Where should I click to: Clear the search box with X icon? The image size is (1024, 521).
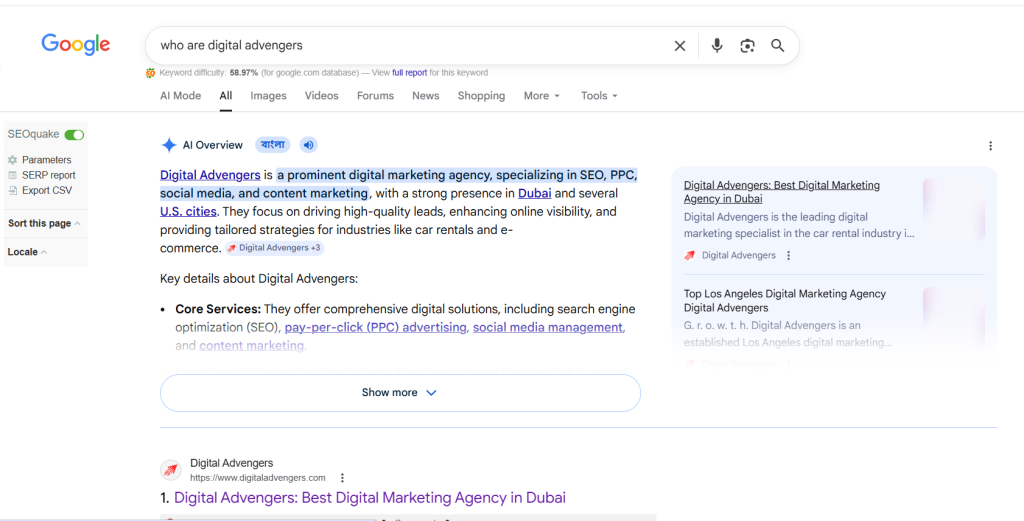coord(680,46)
